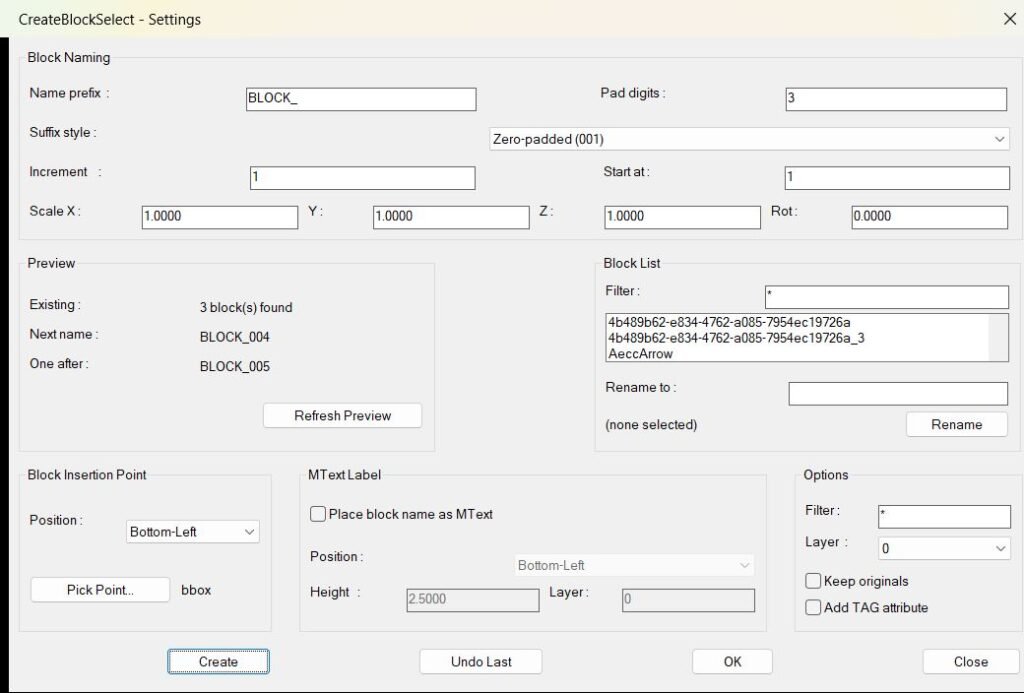Click the BLOCK_004 next name text
Screen dimensions: 1024x693
[x=234, y=337]
